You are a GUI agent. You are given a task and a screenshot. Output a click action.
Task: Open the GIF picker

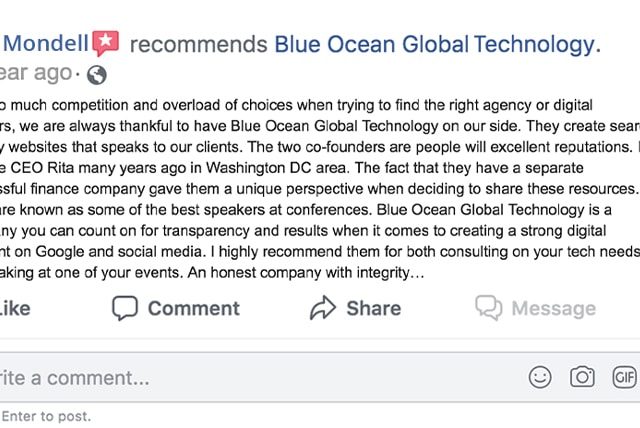[x=624, y=377]
